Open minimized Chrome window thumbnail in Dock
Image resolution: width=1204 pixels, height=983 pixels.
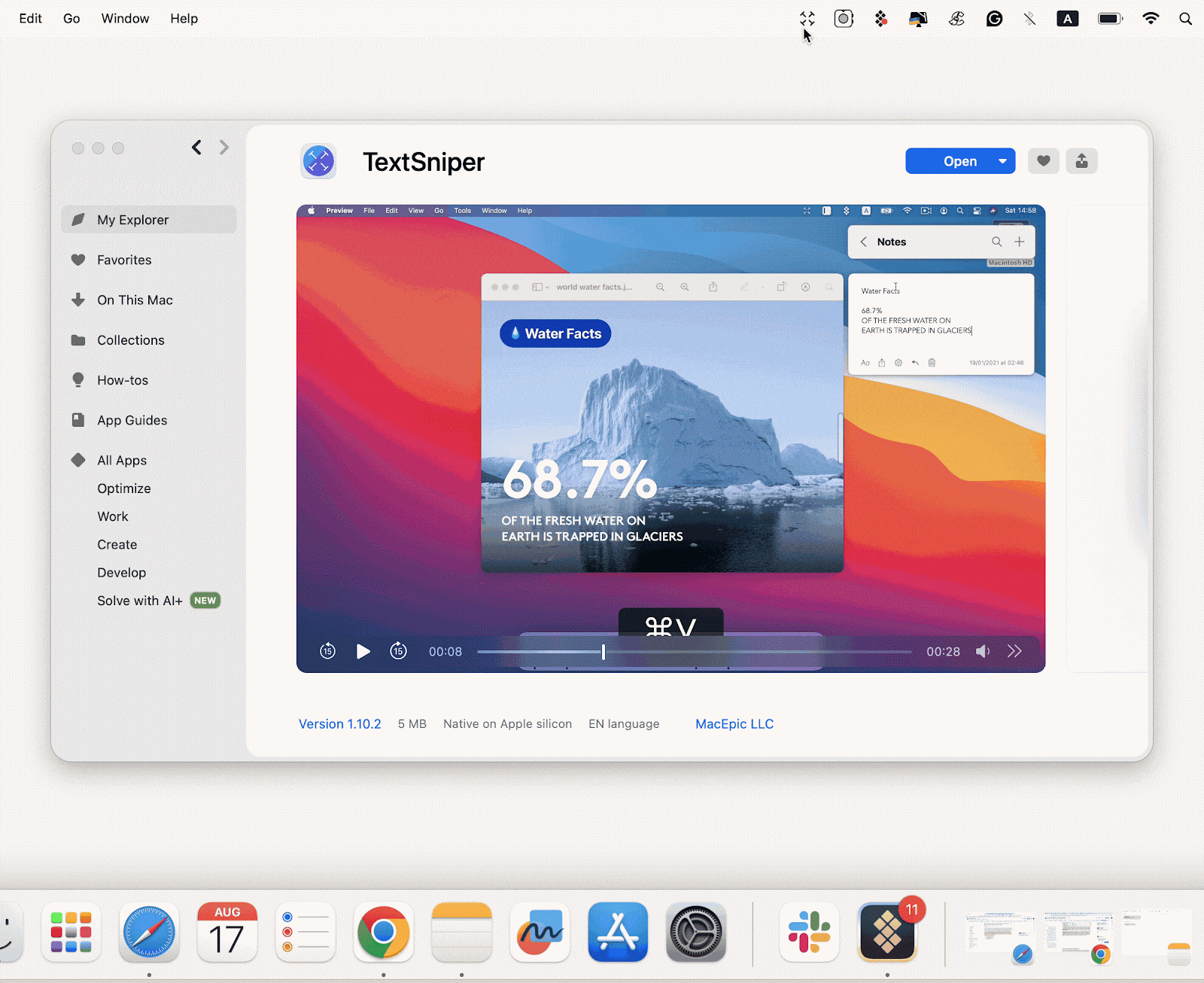pyautogui.click(x=1078, y=936)
